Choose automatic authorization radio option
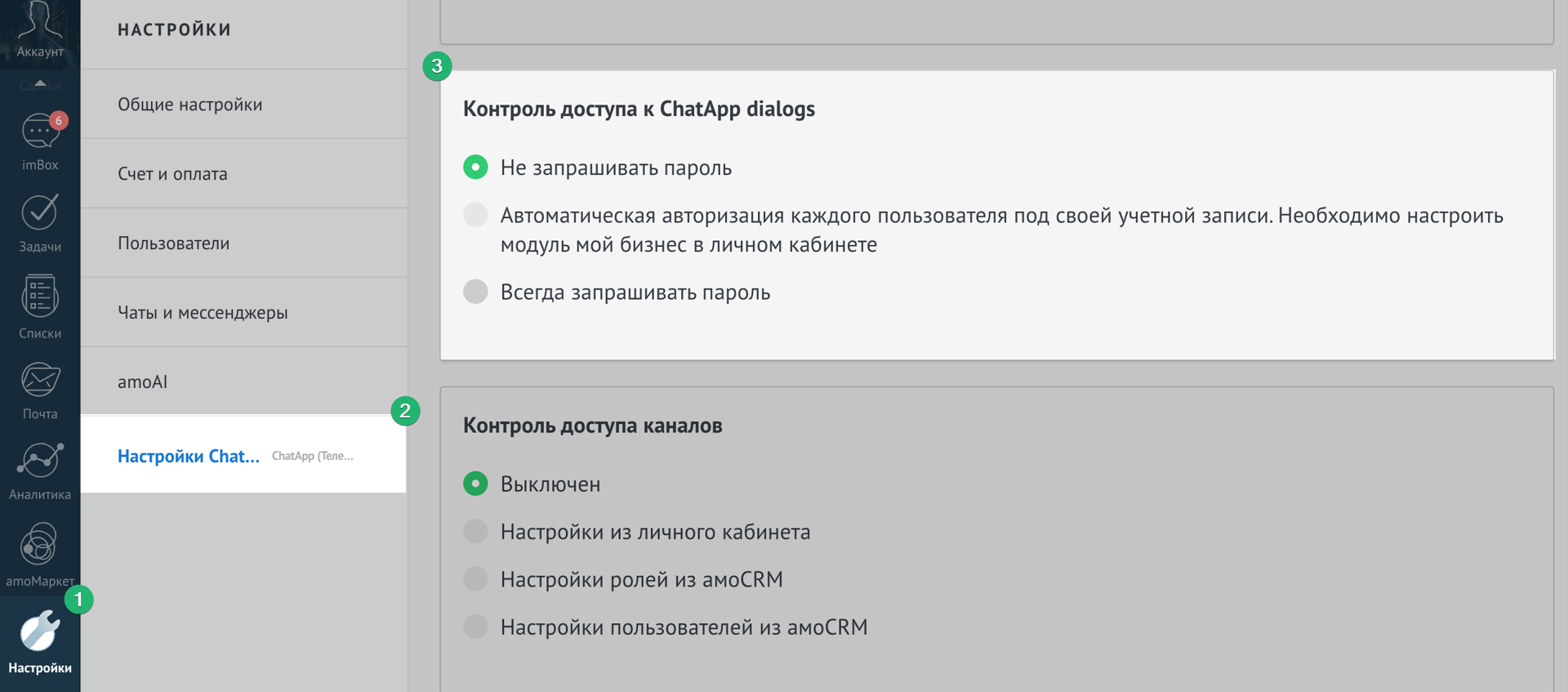The height and width of the screenshot is (692, 1568). [x=475, y=215]
